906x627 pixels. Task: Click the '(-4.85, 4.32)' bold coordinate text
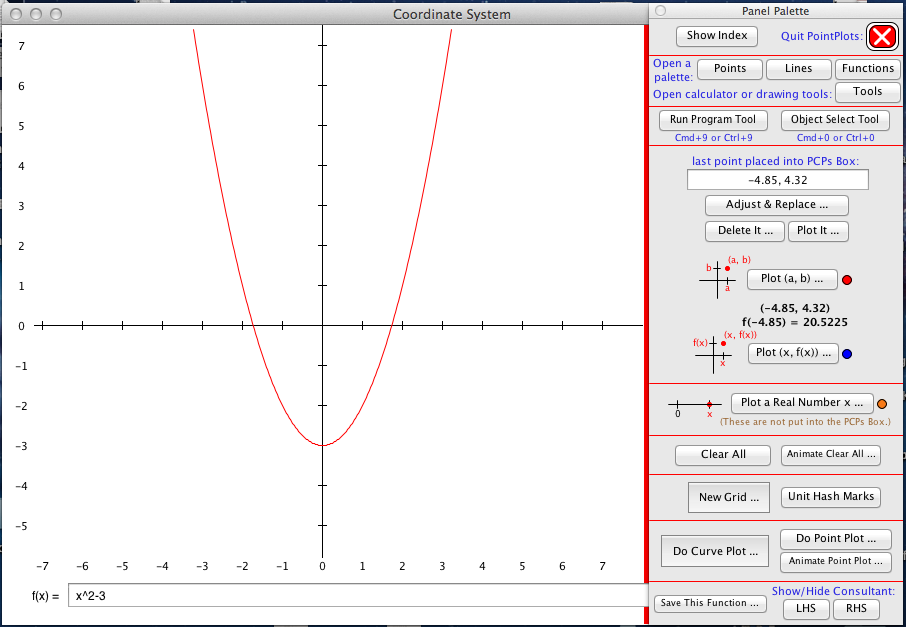[x=794, y=309]
